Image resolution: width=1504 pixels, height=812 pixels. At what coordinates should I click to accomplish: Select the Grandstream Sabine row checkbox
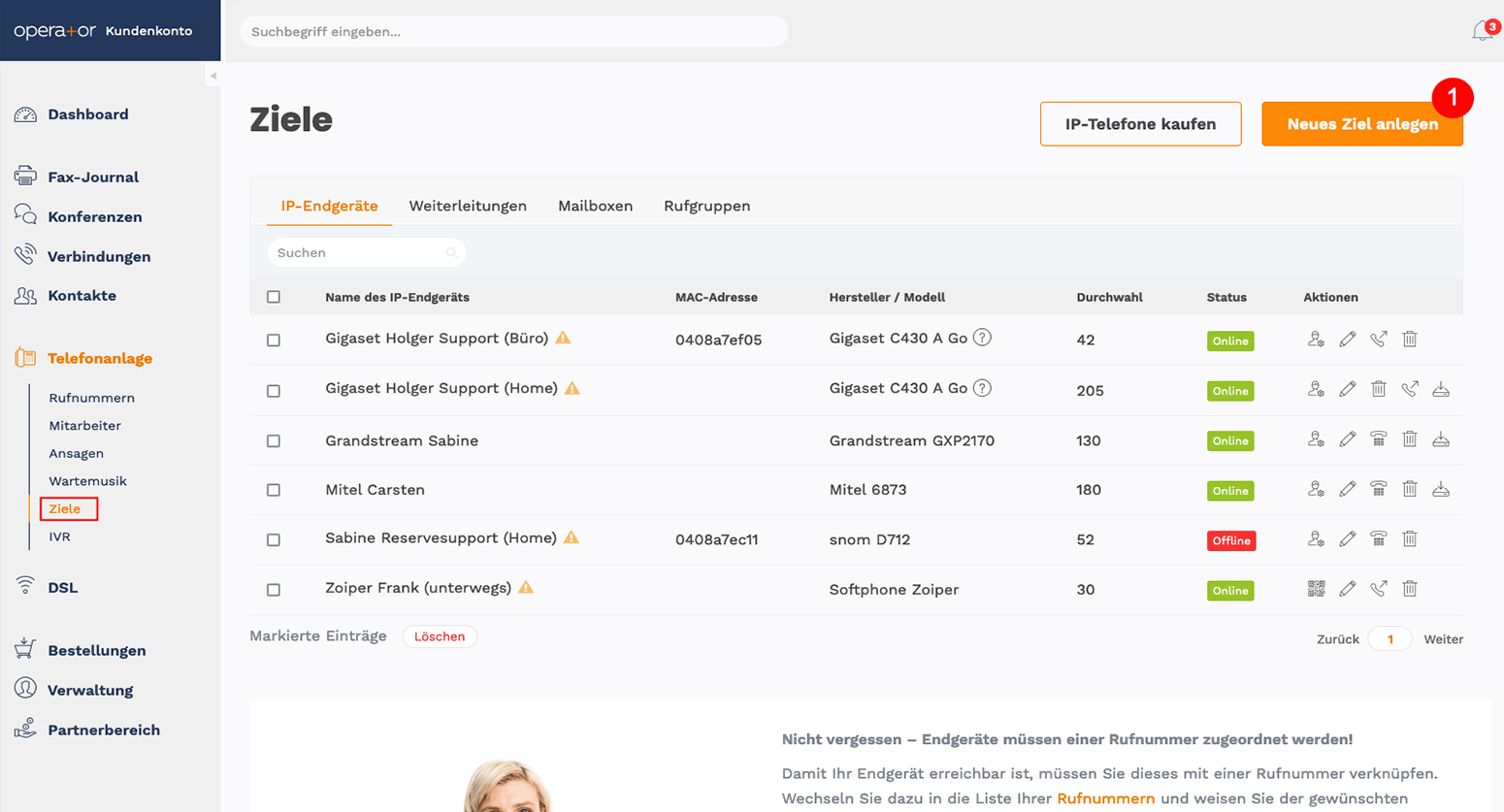pyautogui.click(x=274, y=440)
